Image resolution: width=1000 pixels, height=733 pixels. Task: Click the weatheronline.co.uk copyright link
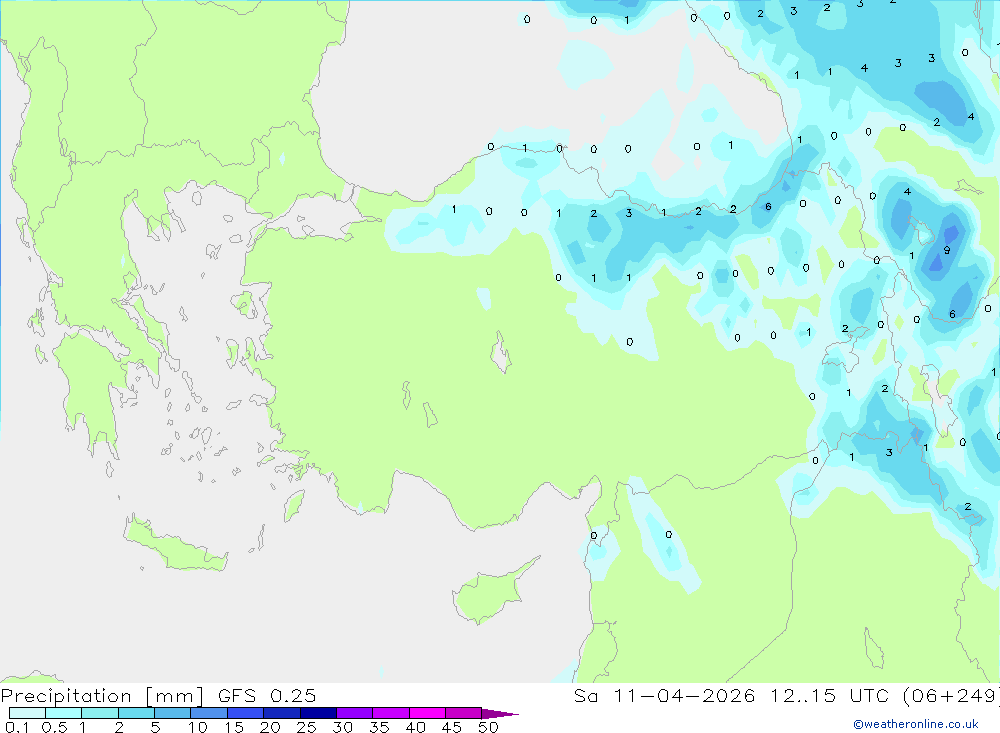pyautogui.click(x=915, y=724)
